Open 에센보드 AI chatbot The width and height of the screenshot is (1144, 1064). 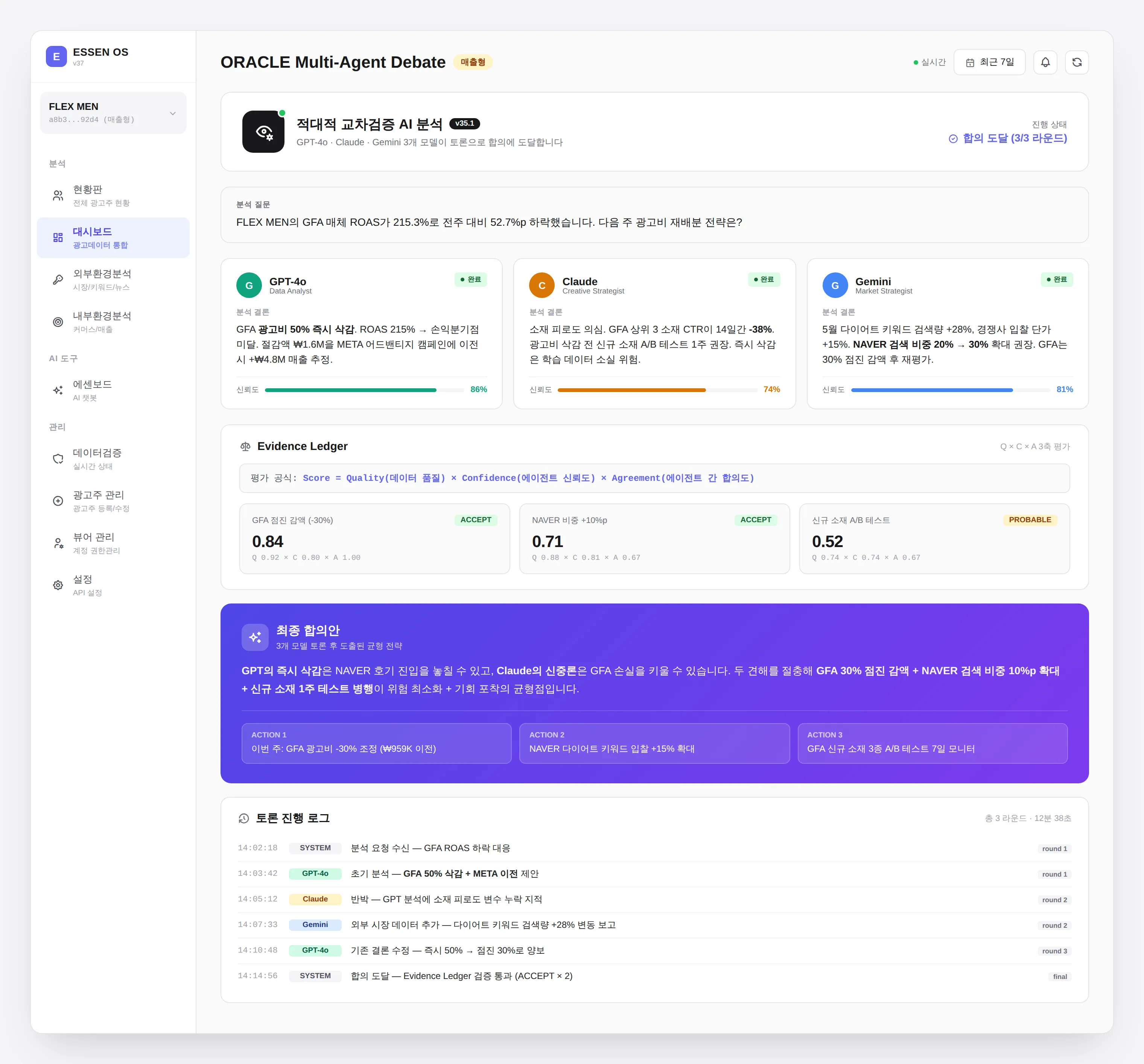click(x=113, y=390)
